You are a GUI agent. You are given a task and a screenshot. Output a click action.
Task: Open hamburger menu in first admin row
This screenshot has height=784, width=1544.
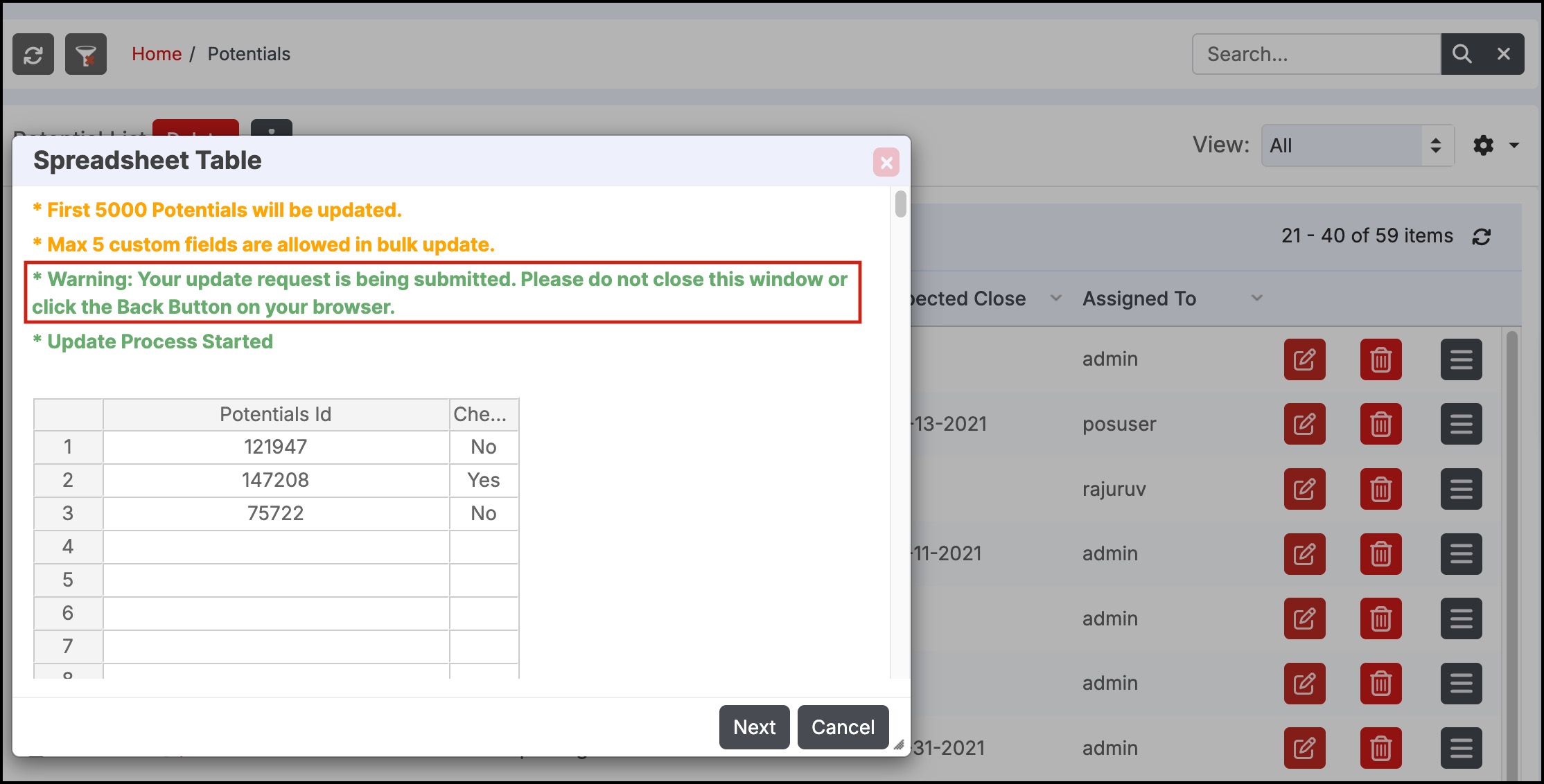(1461, 359)
